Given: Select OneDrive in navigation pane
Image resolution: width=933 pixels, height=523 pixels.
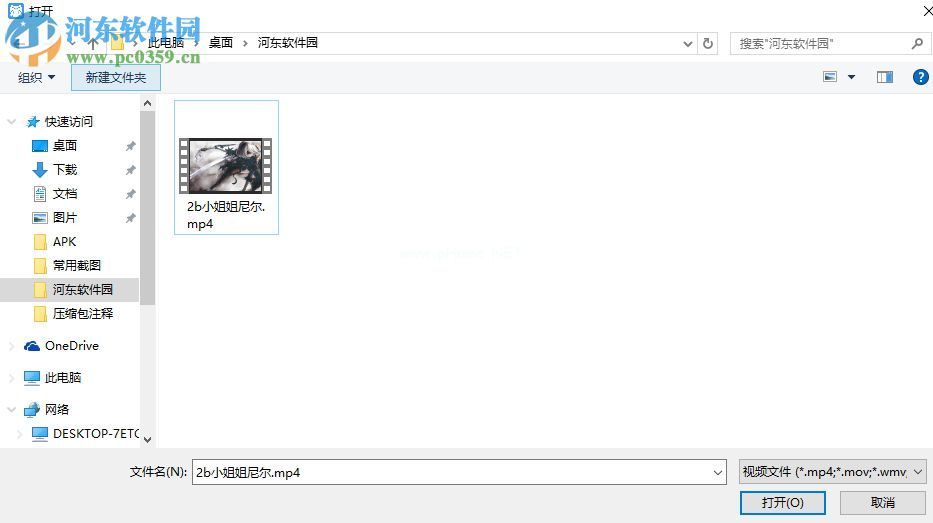Looking at the screenshot, I should click(x=71, y=346).
